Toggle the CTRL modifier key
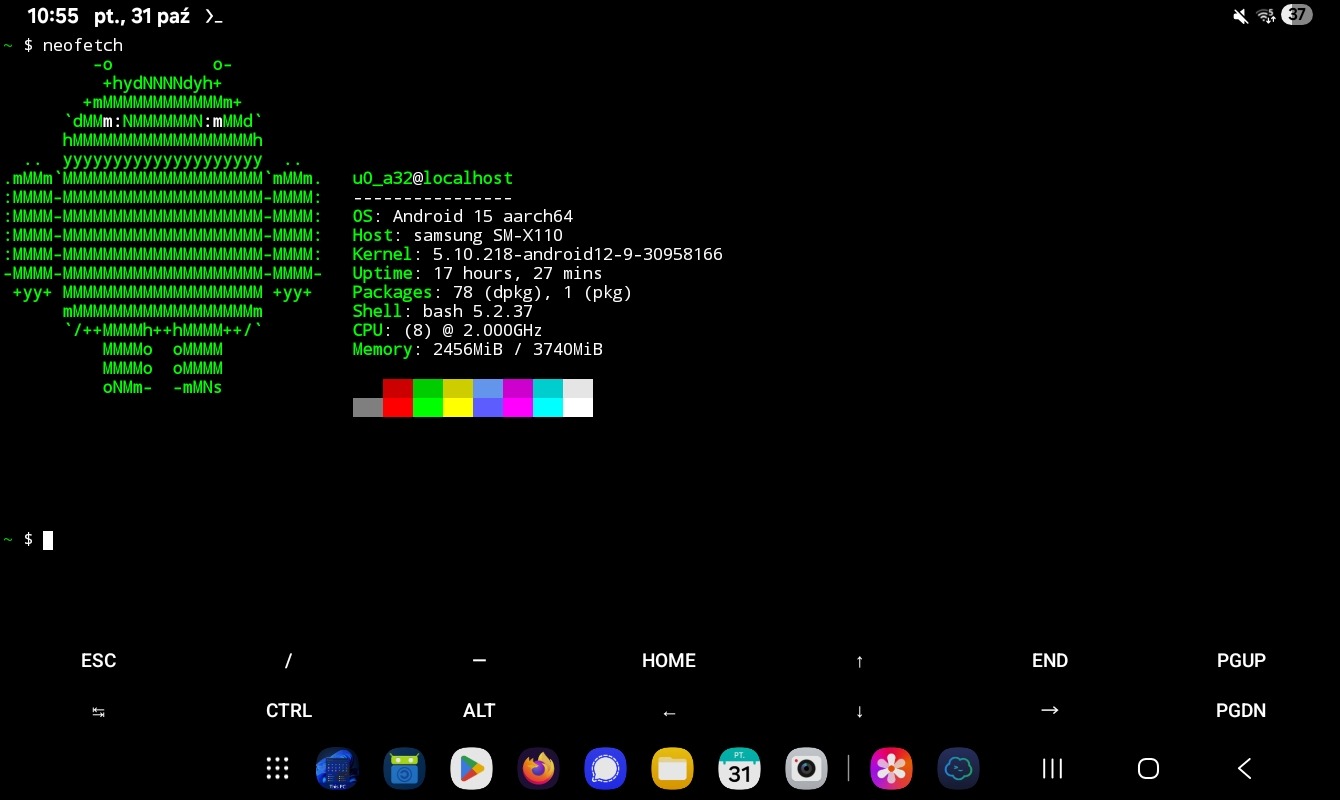The height and width of the screenshot is (800, 1340). click(x=289, y=711)
